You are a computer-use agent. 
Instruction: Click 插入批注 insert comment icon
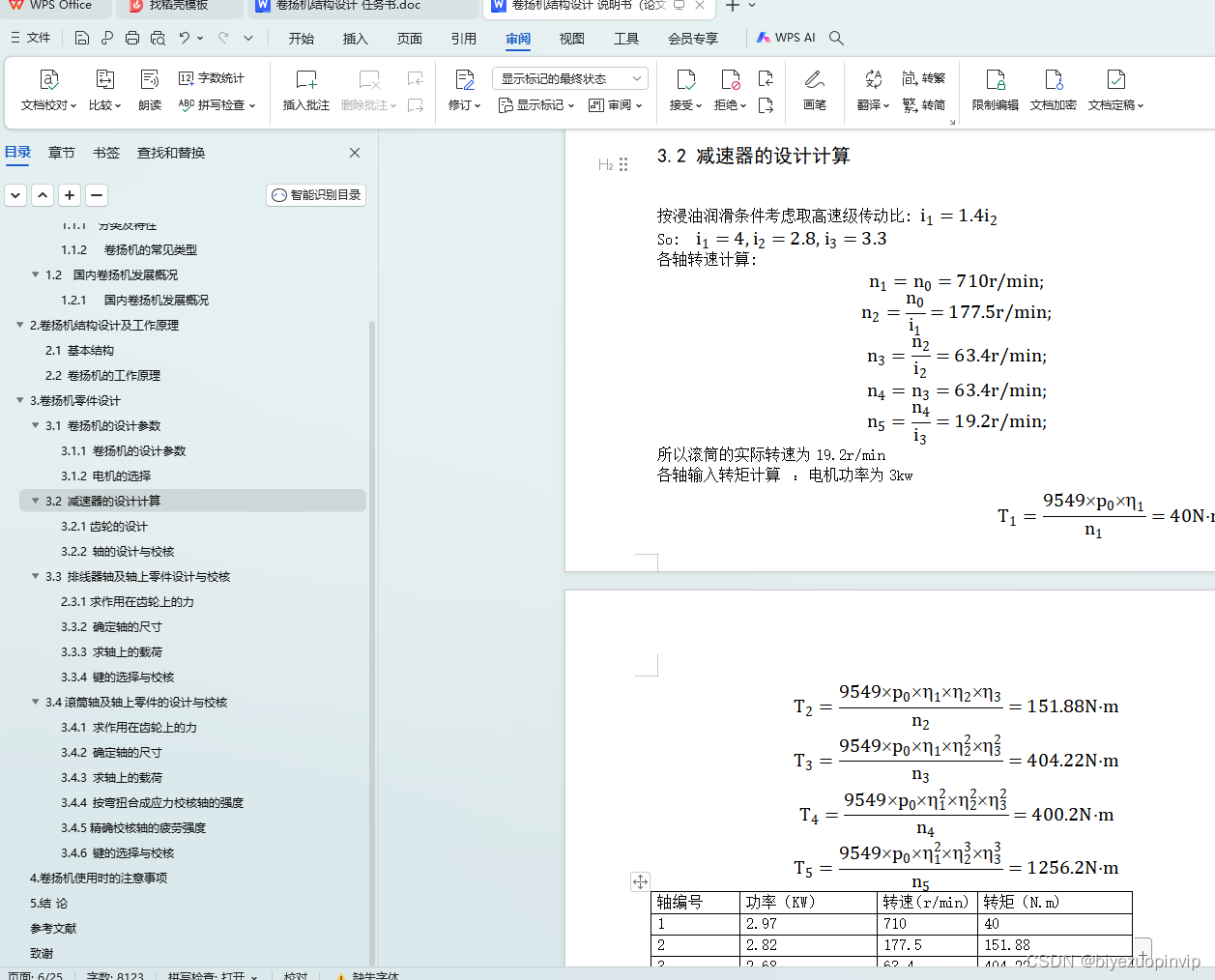tap(305, 90)
